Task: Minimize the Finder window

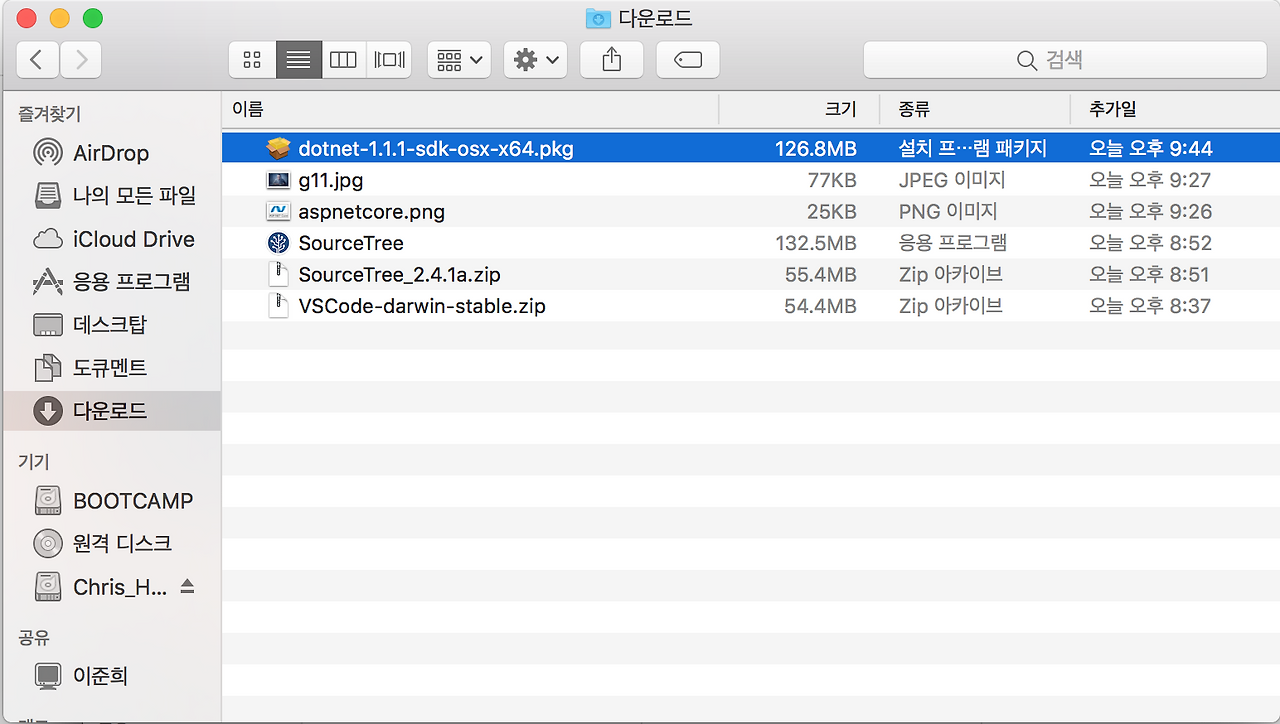Action: (x=60, y=18)
